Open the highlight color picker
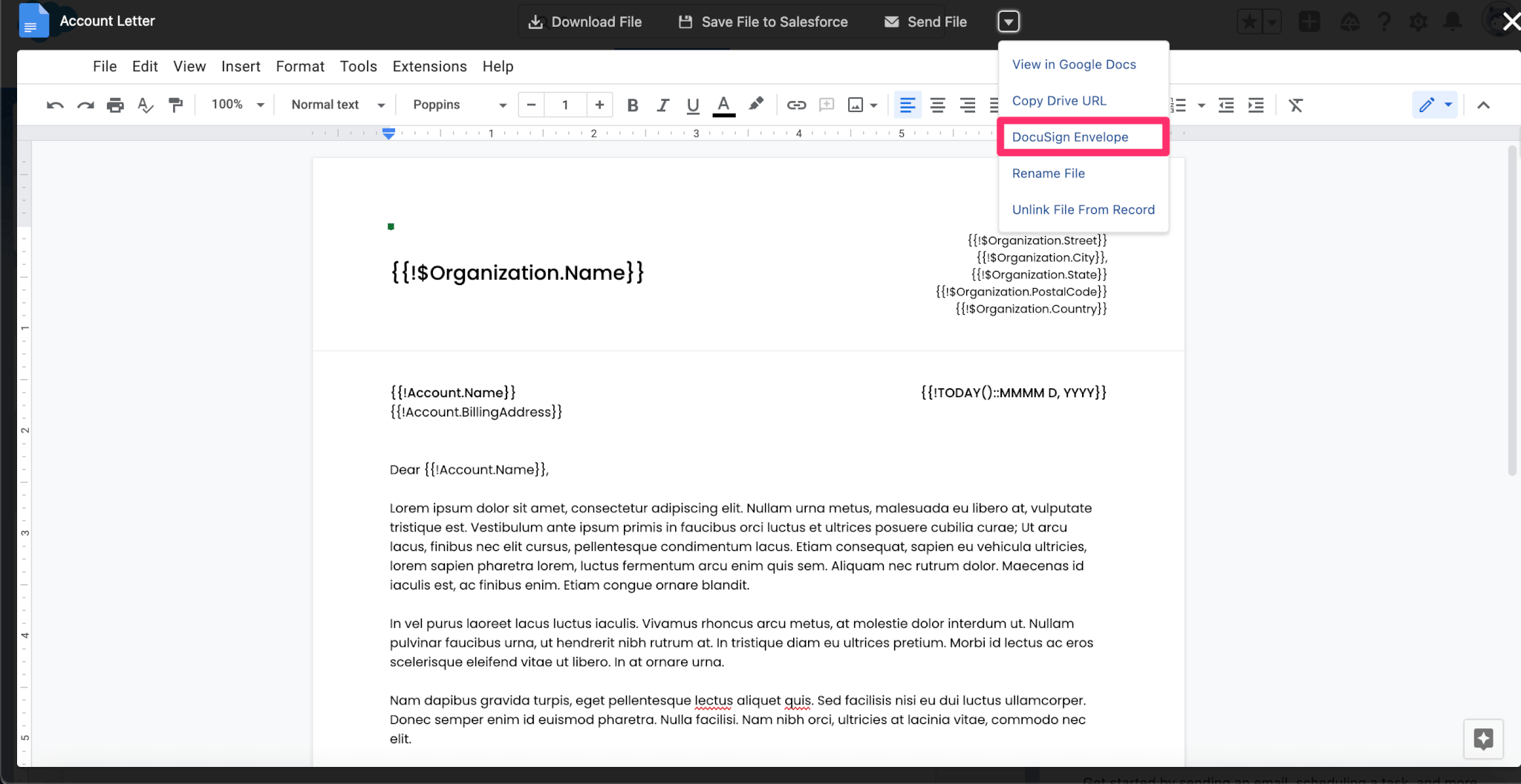 coord(755,105)
